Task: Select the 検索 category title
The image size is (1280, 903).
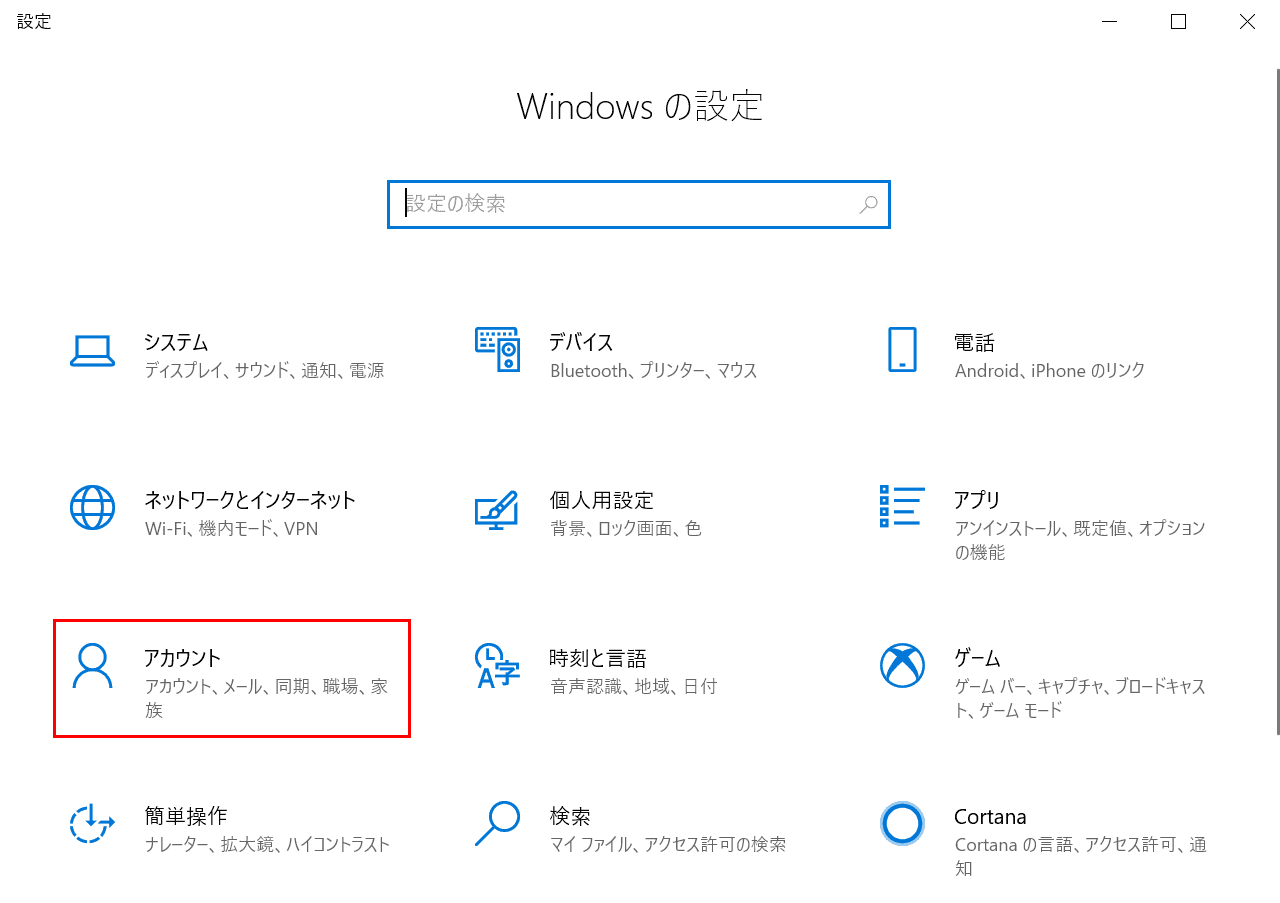Action: [569, 816]
